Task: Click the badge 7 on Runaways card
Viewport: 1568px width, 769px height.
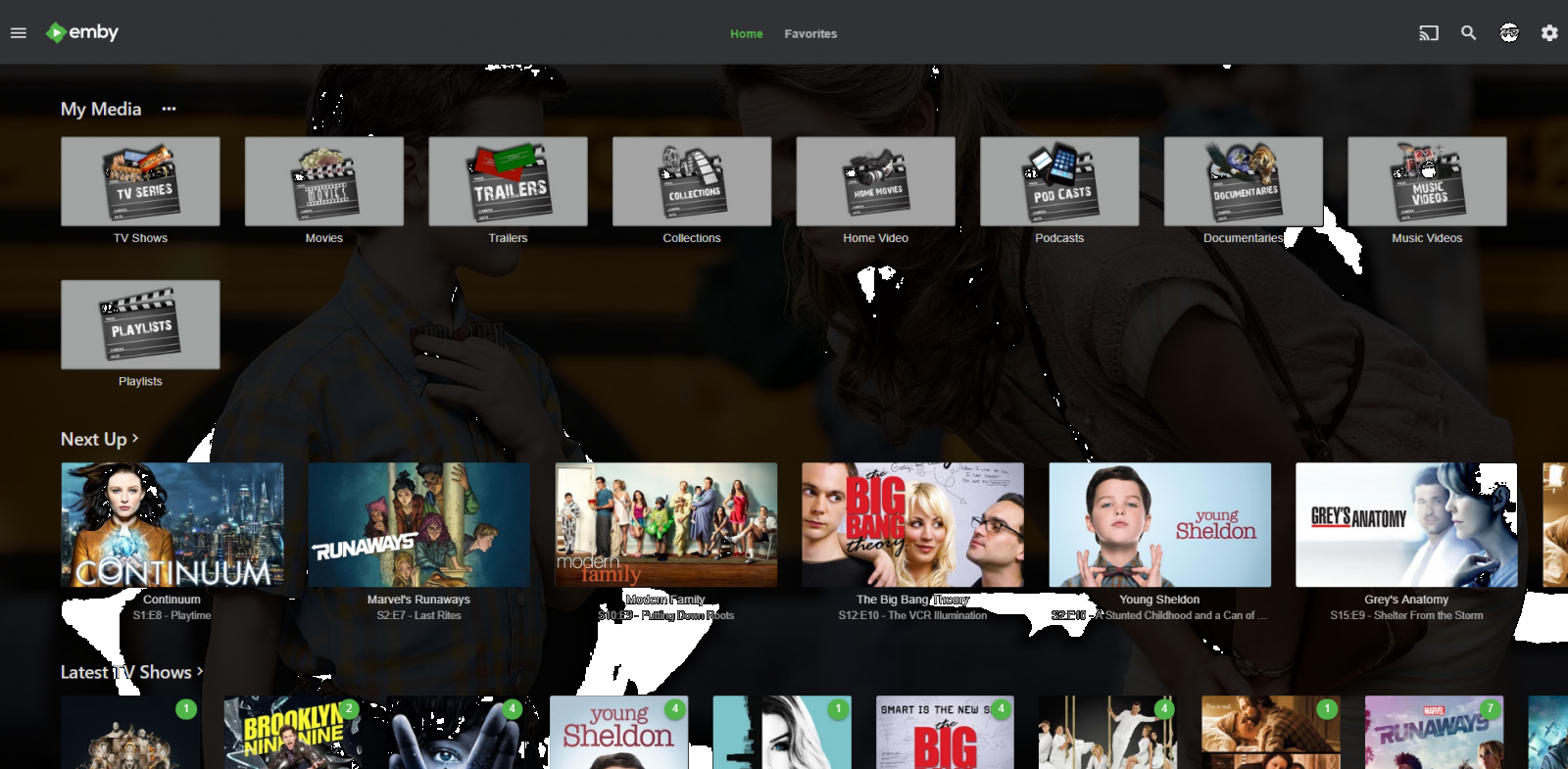Action: (1490, 708)
